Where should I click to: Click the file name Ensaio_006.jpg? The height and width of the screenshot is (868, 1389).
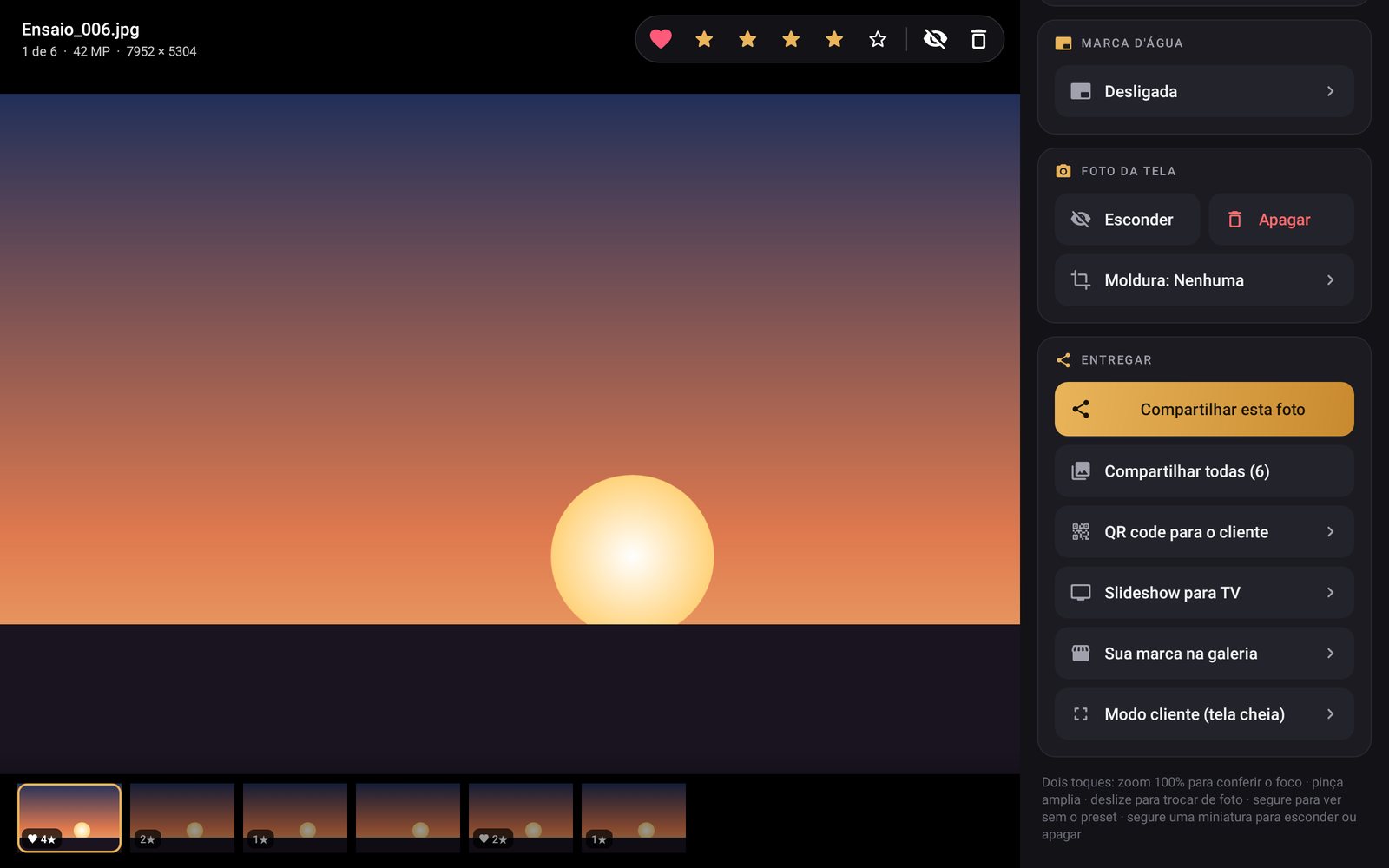81,30
